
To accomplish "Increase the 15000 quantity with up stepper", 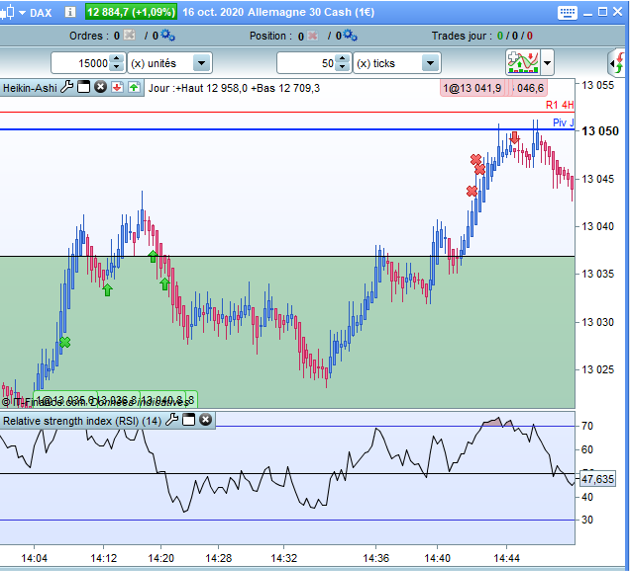I will coord(117,59).
